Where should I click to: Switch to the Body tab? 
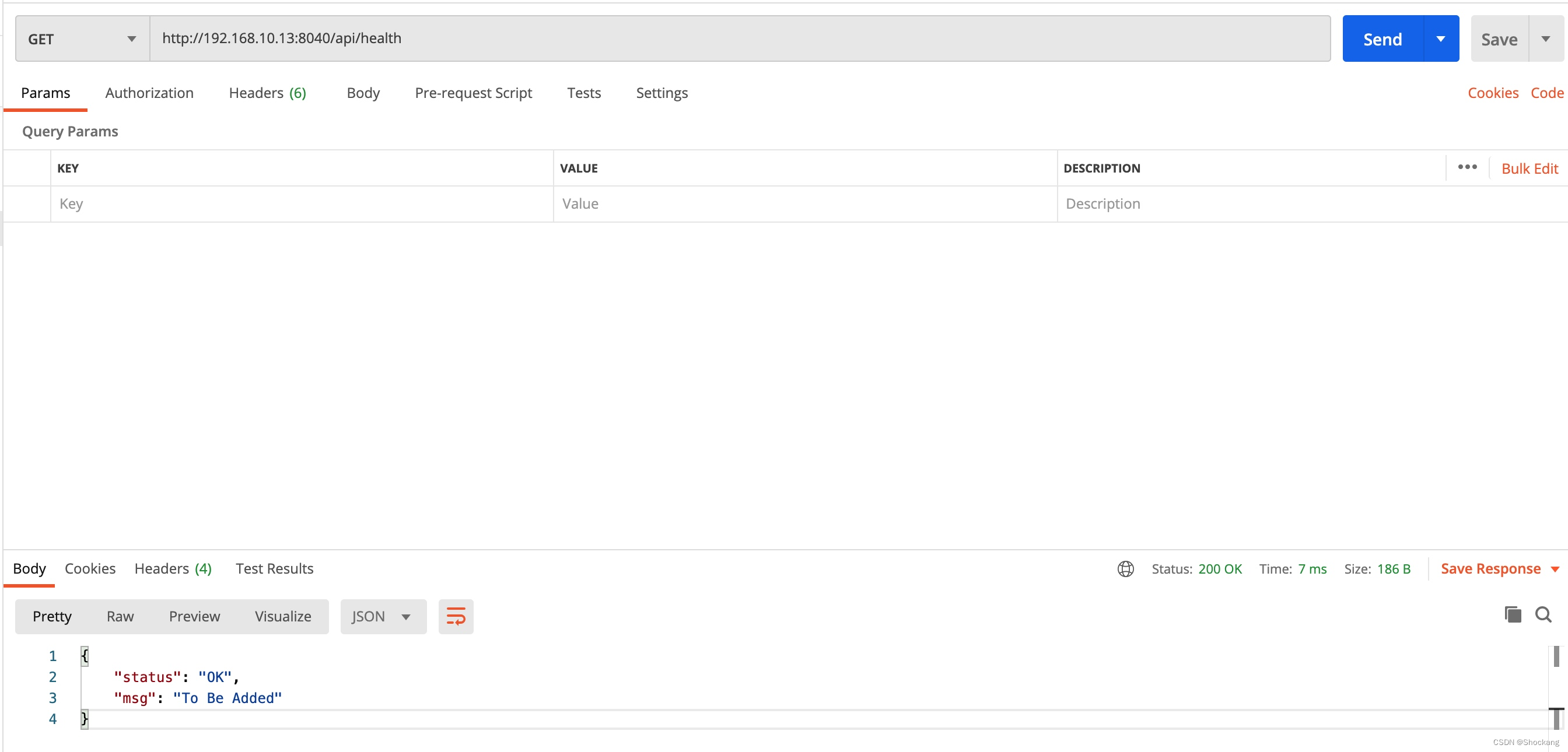[x=363, y=93]
